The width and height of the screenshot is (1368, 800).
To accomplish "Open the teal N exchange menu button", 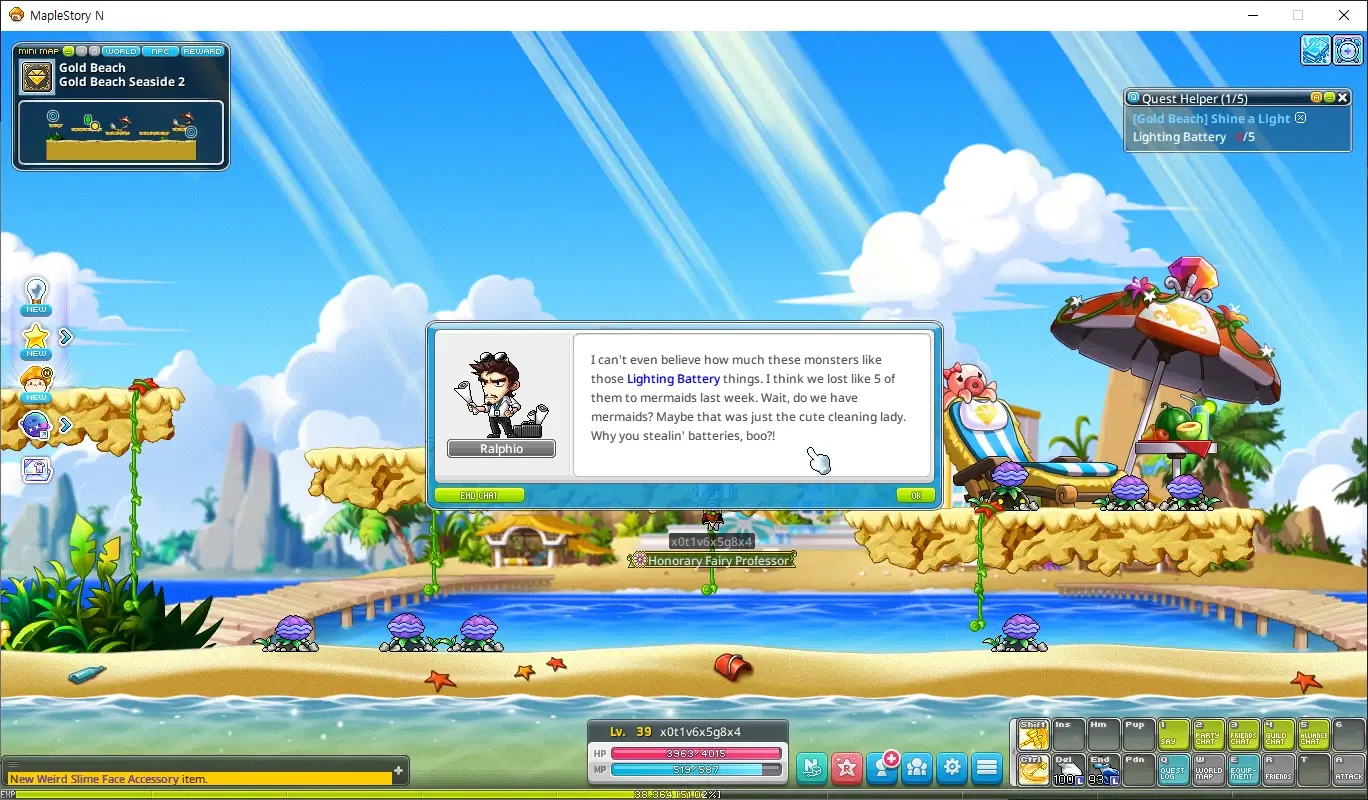I will point(812,767).
